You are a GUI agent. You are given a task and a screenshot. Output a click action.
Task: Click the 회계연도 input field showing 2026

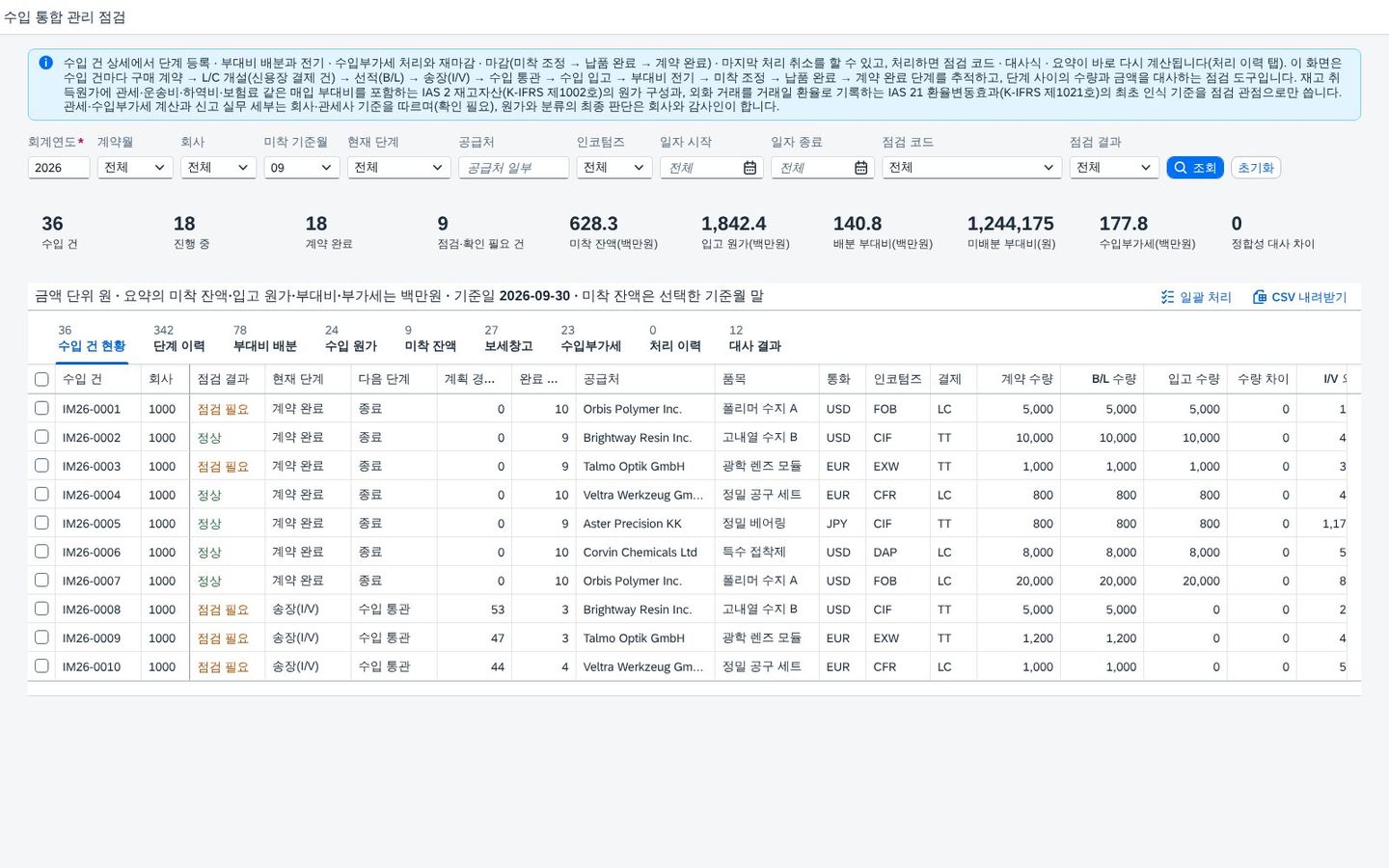(59, 168)
